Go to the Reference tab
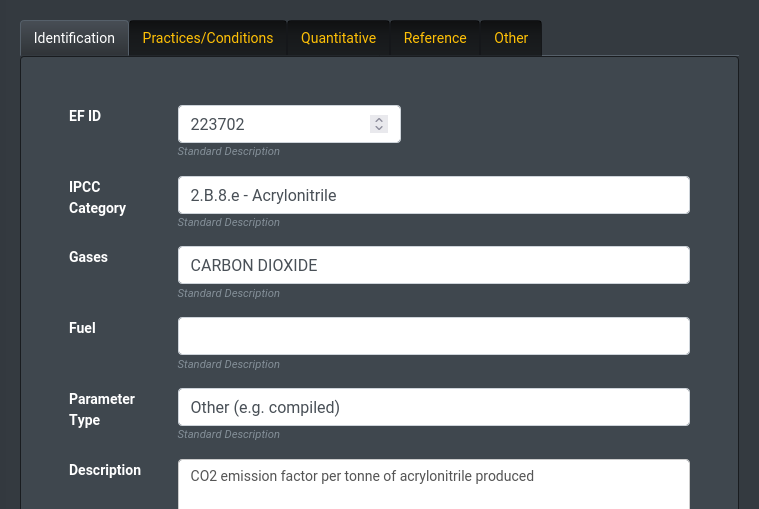The image size is (759, 509). pos(435,38)
